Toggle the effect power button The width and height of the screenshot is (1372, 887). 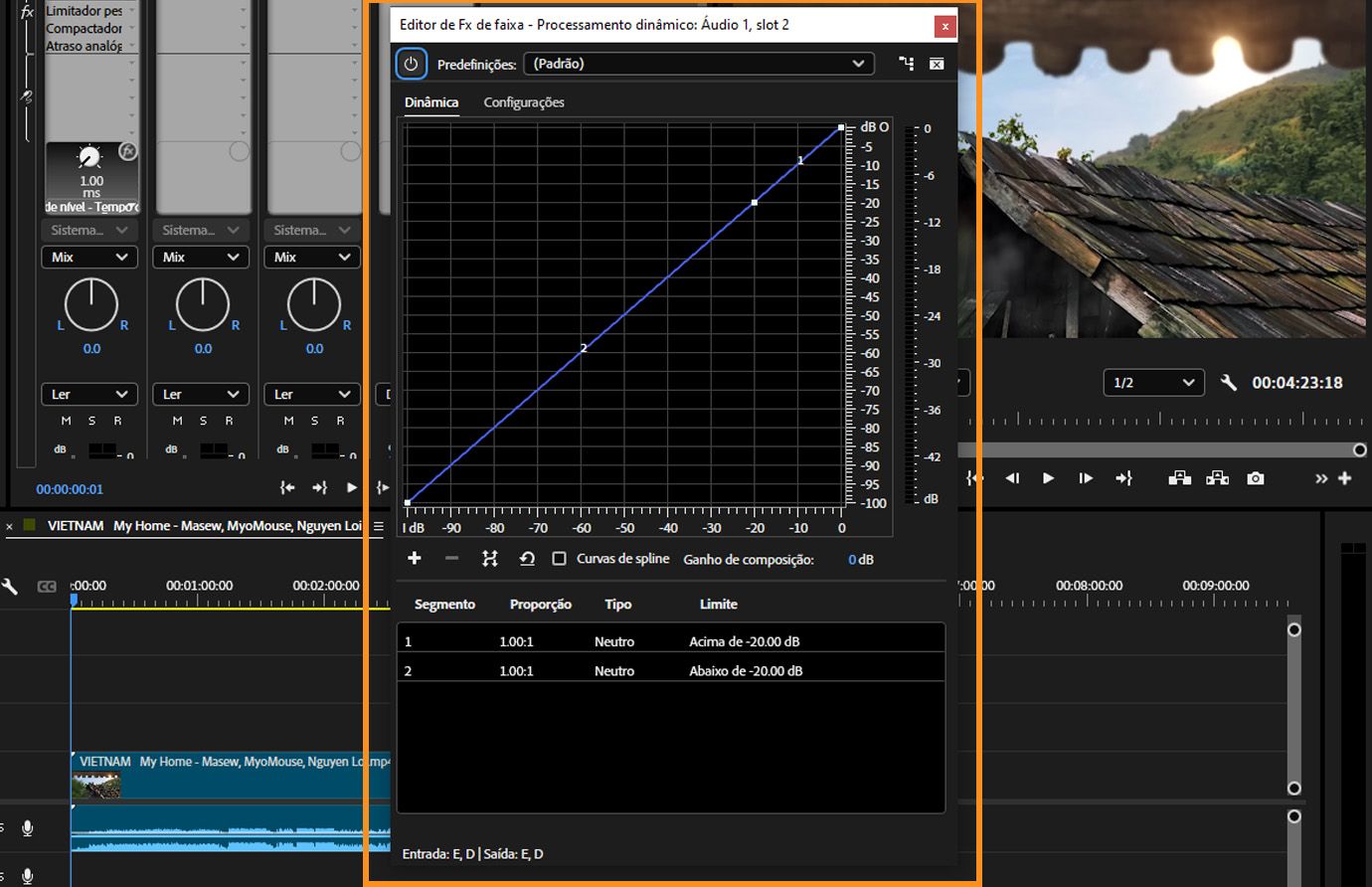(x=411, y=63)
